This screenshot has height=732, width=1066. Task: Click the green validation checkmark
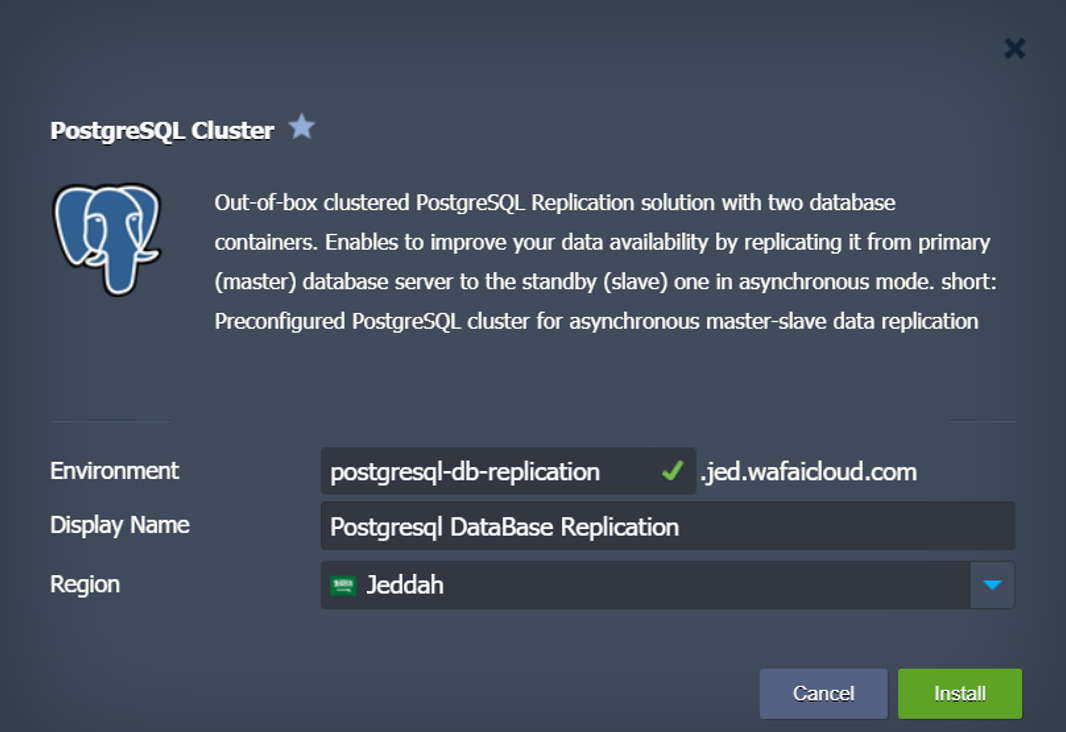(673, 471)
